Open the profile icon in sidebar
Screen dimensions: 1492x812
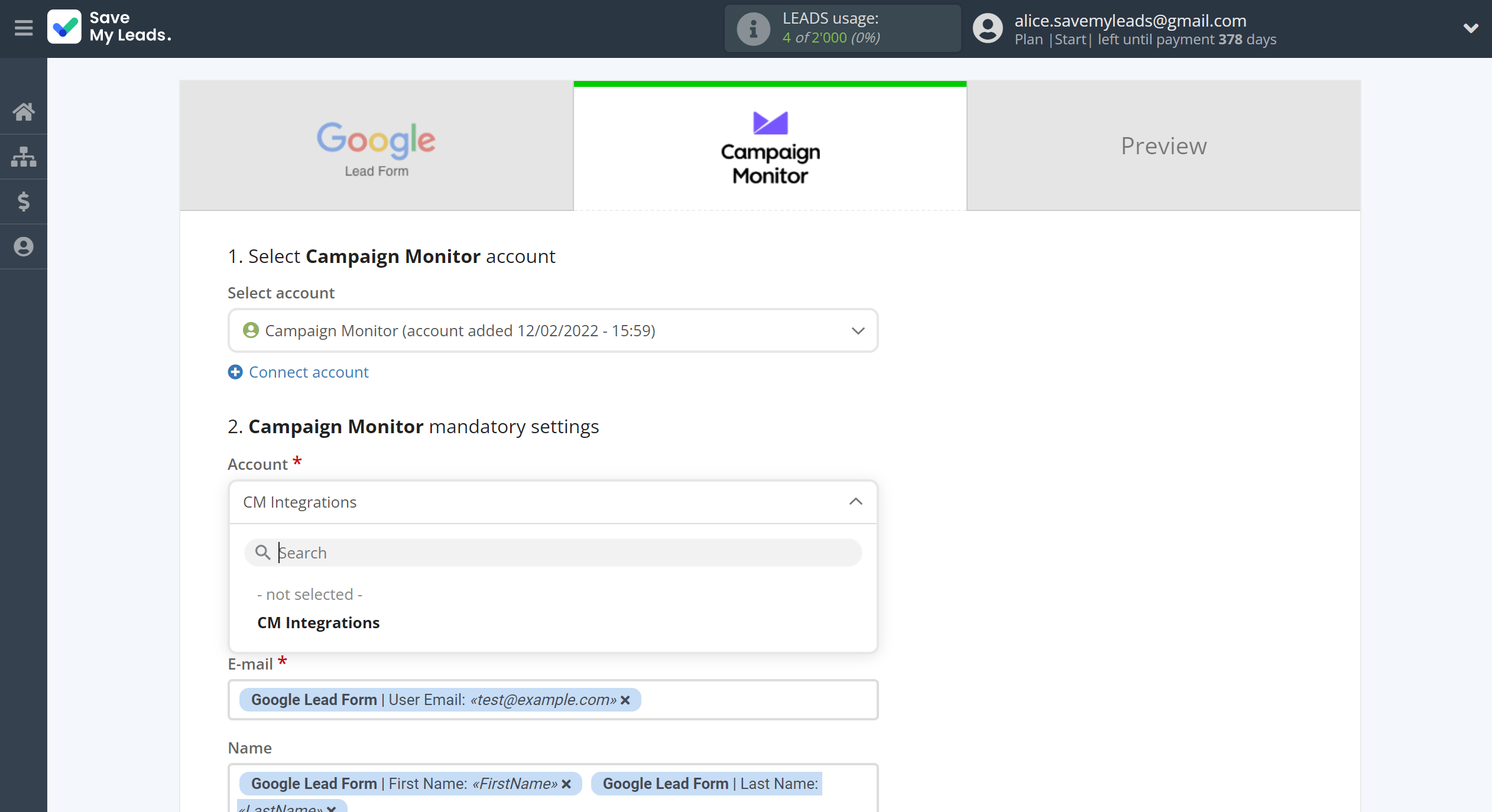coord(24,246)
